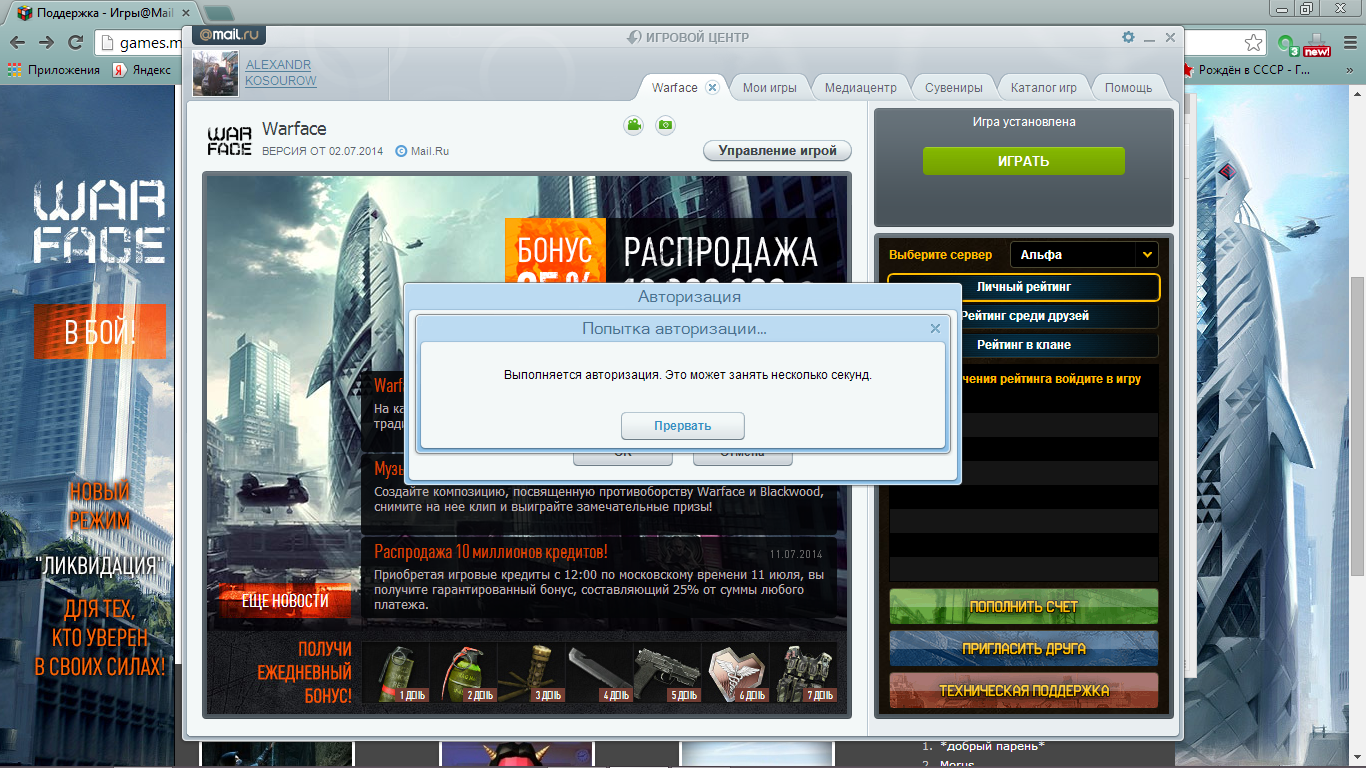Select the day 1 smoke grenade bonus
Image resolution: width=1366 pixels, height=768 pixels.
click(396, 671)
